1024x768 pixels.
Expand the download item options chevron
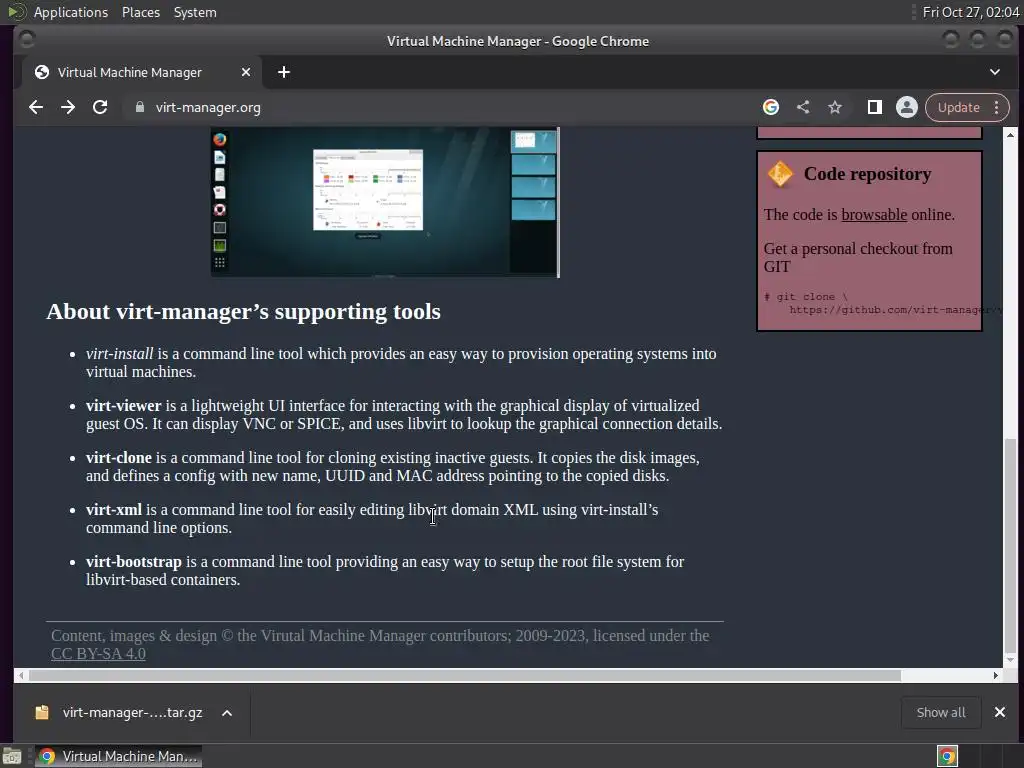click(227, 712)
